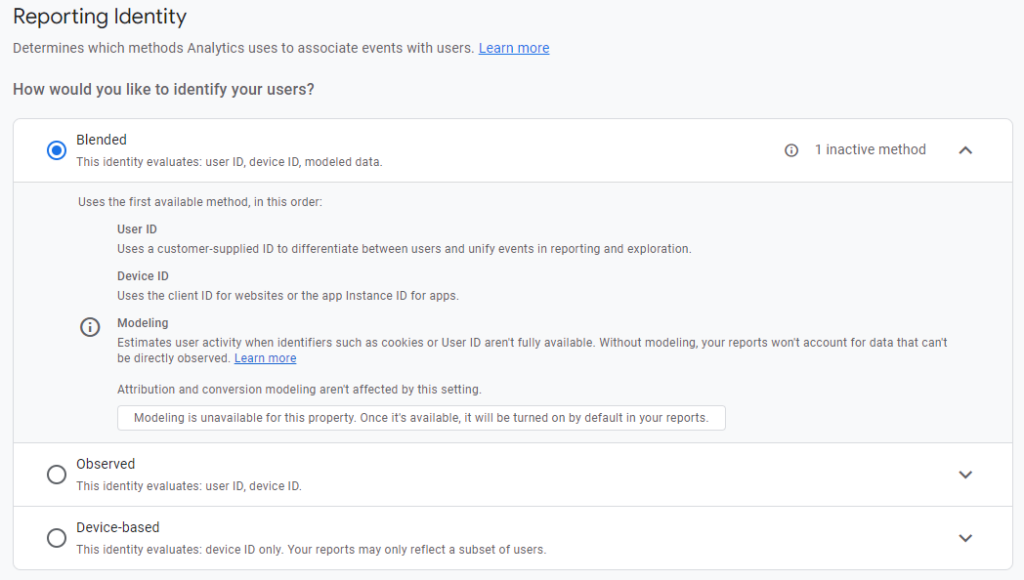Click 'Uses a customer-supplied ID' description
Screen dimensions: 1024x580
pos(404,249)
